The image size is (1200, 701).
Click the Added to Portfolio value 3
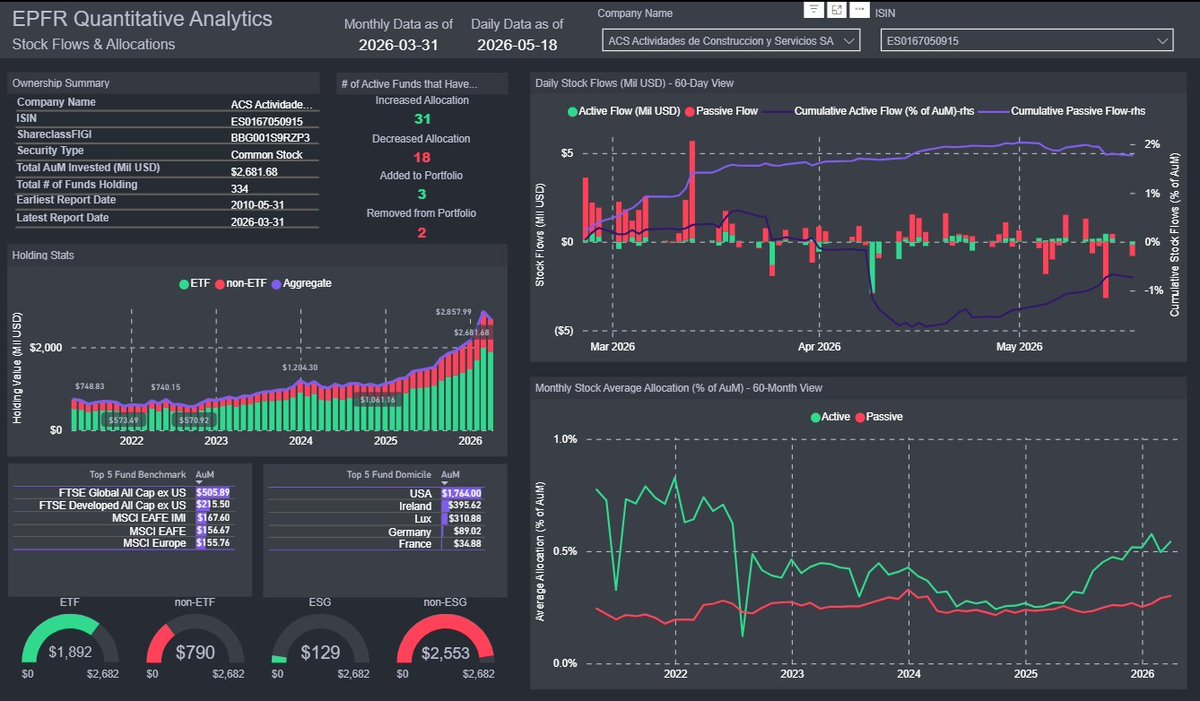pos(422,194)
